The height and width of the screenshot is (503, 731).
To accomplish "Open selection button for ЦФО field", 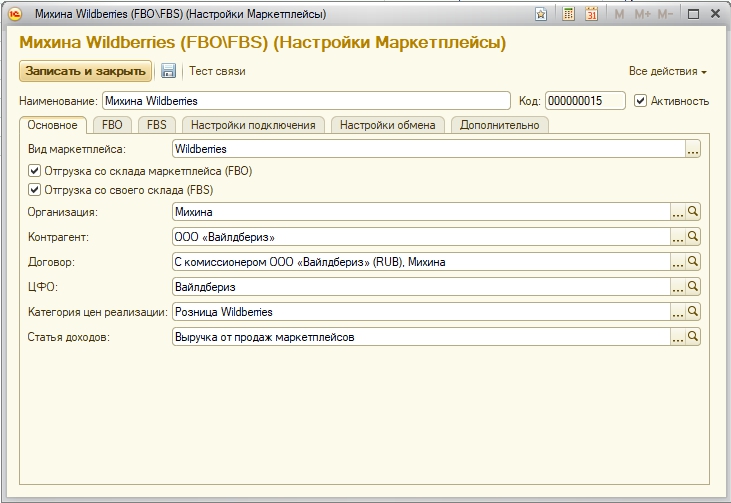I will pyautogui.click(x=677, y=287).
